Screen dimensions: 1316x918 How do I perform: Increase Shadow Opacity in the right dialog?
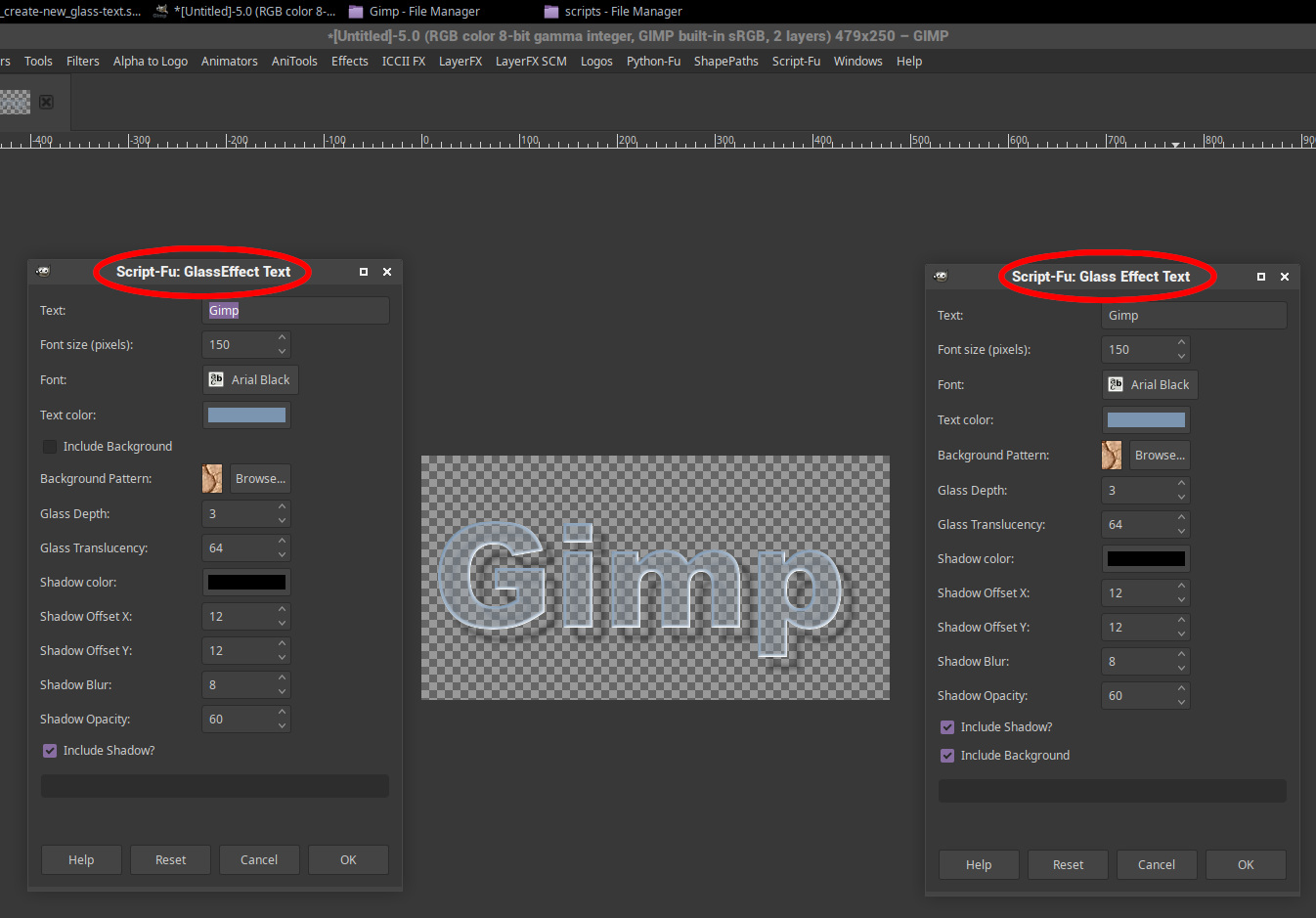pos(1181,689)
